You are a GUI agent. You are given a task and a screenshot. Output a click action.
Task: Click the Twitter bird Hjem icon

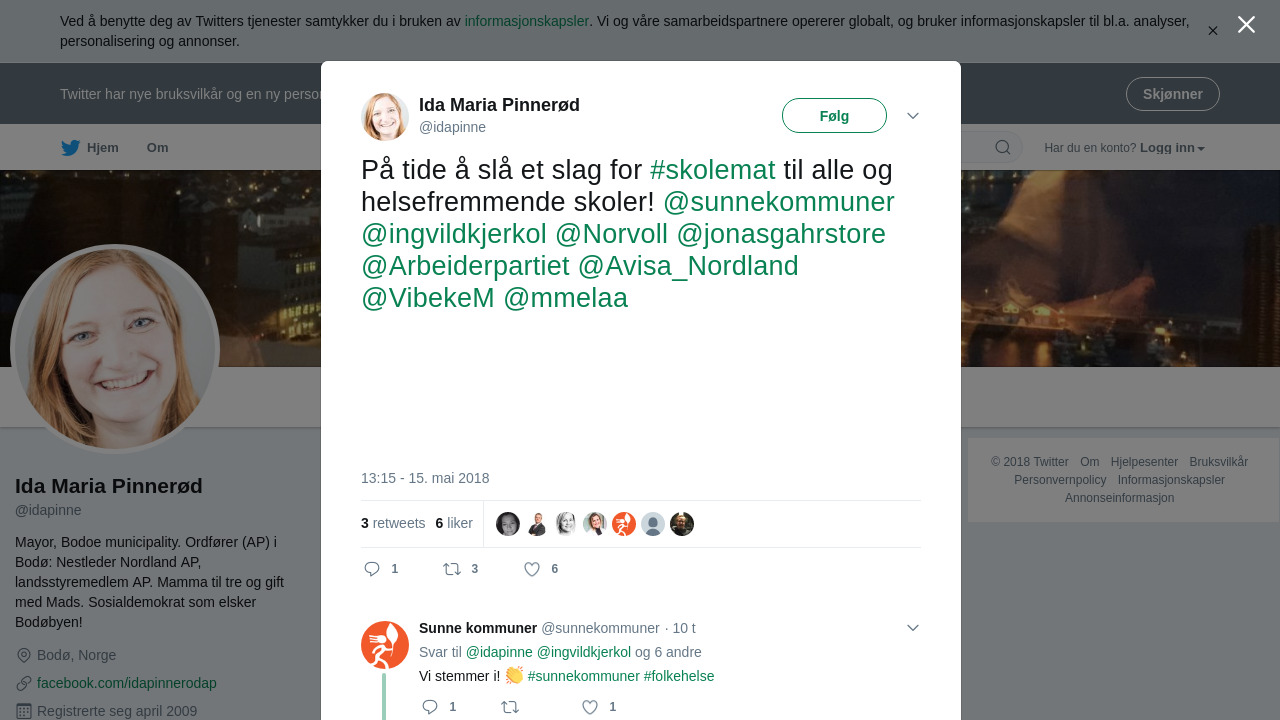(70, 148)
